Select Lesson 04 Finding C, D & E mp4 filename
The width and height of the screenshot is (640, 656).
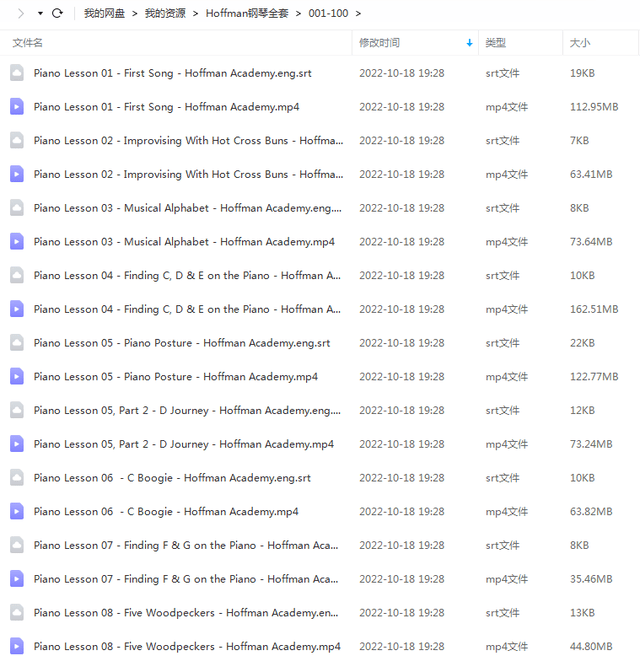pyautogui.click(x=187, y=309)
